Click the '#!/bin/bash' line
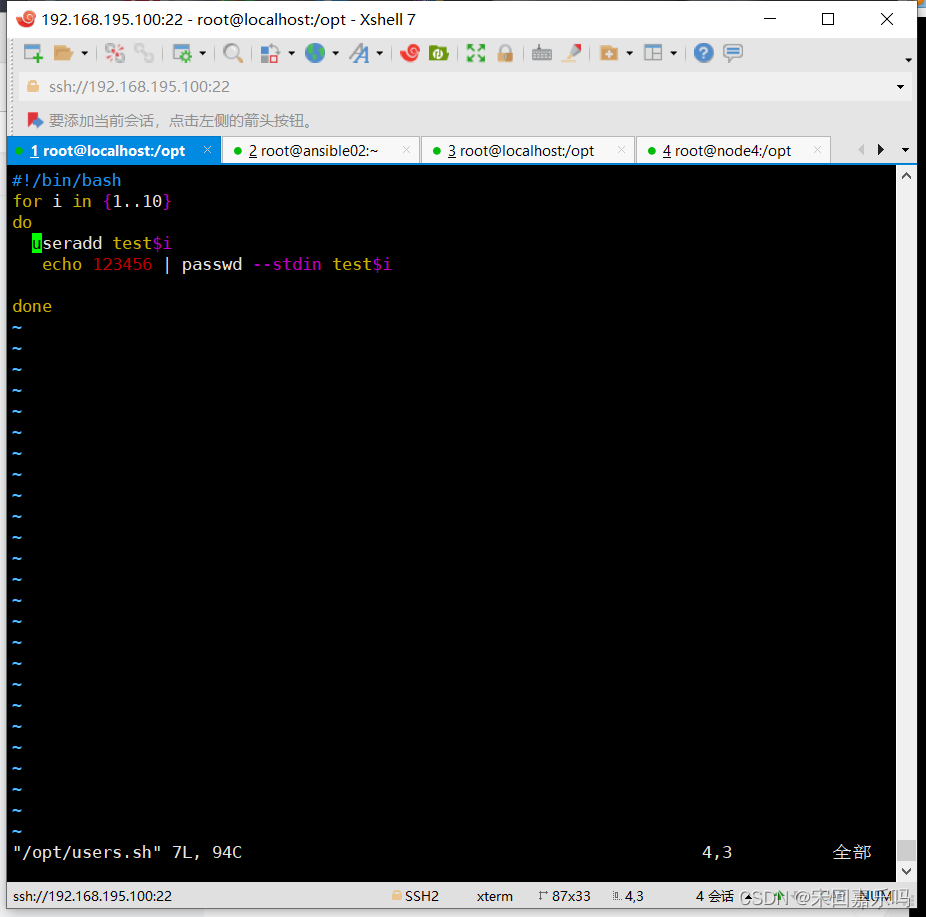The height and width of the screenshot is (917, 926). pos(67,180)
